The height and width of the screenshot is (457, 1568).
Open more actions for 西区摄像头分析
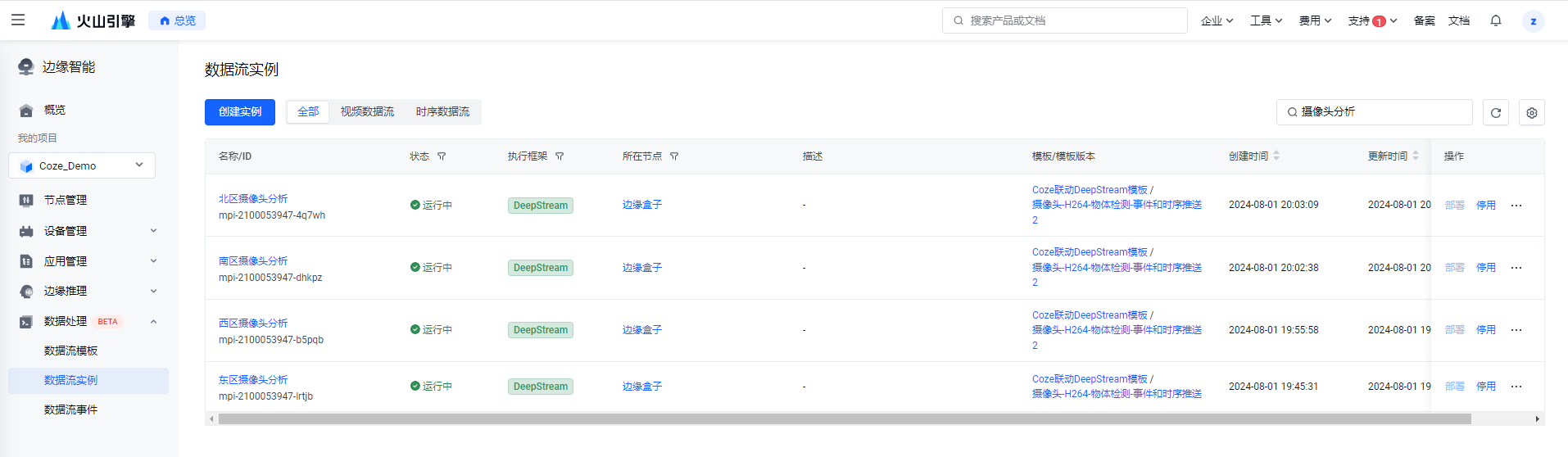click(x=1516, y=330)
